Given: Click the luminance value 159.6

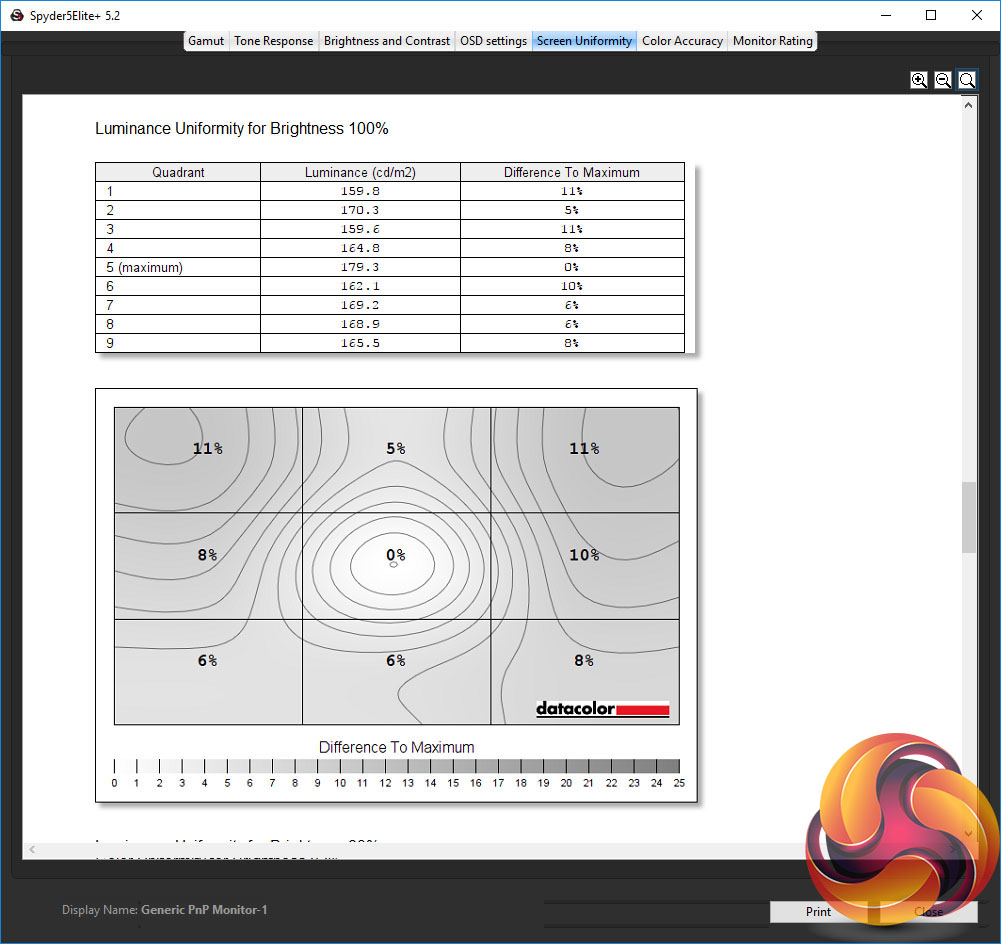Looking at the screenshot, I should tap(360, 229).
